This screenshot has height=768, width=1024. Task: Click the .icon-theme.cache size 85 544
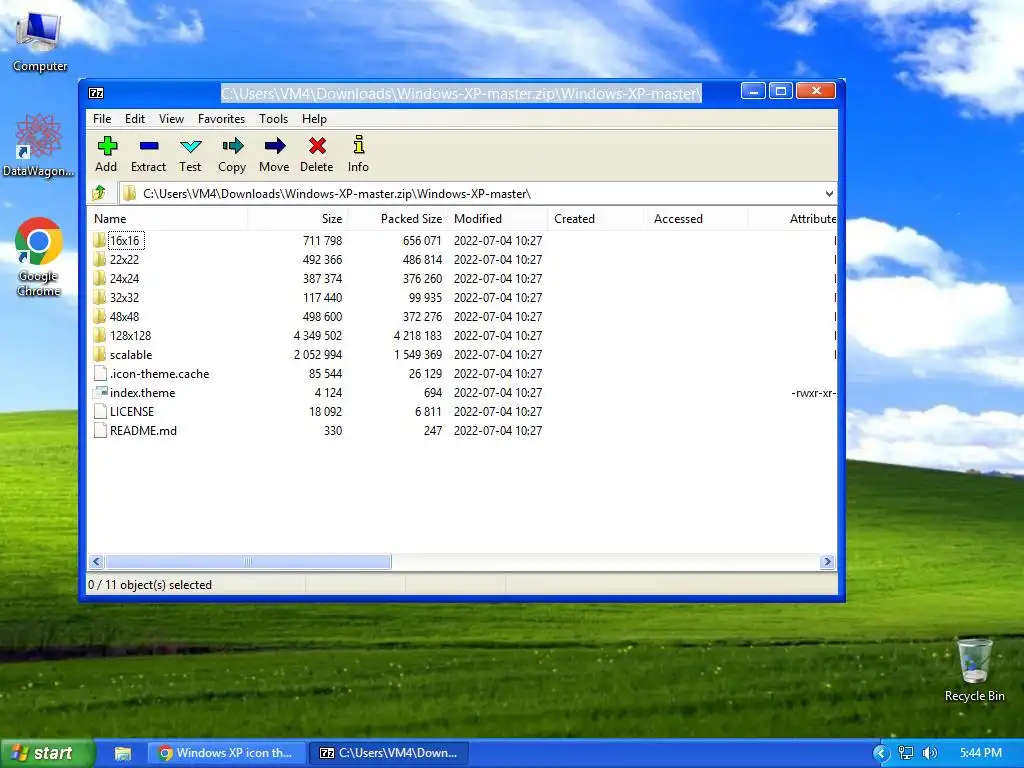pyautogui.click(x=325, y=374)
